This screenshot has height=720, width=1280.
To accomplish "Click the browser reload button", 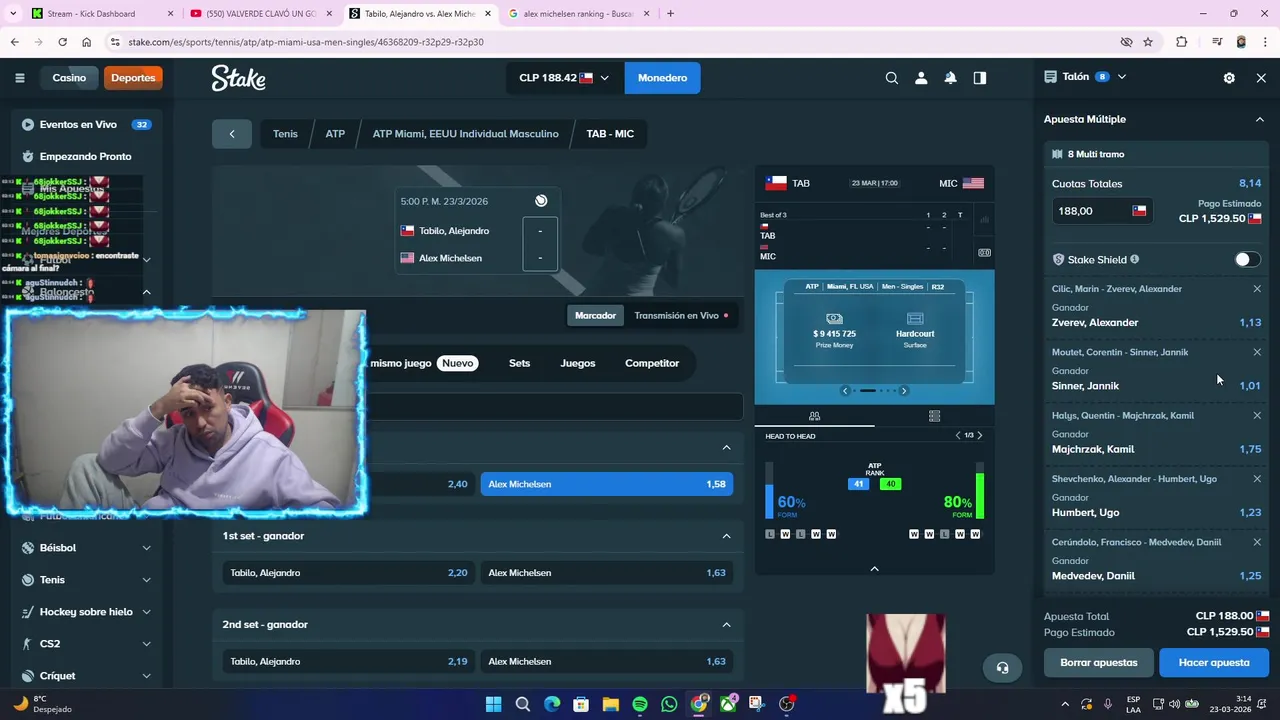I will click(62, 42).
